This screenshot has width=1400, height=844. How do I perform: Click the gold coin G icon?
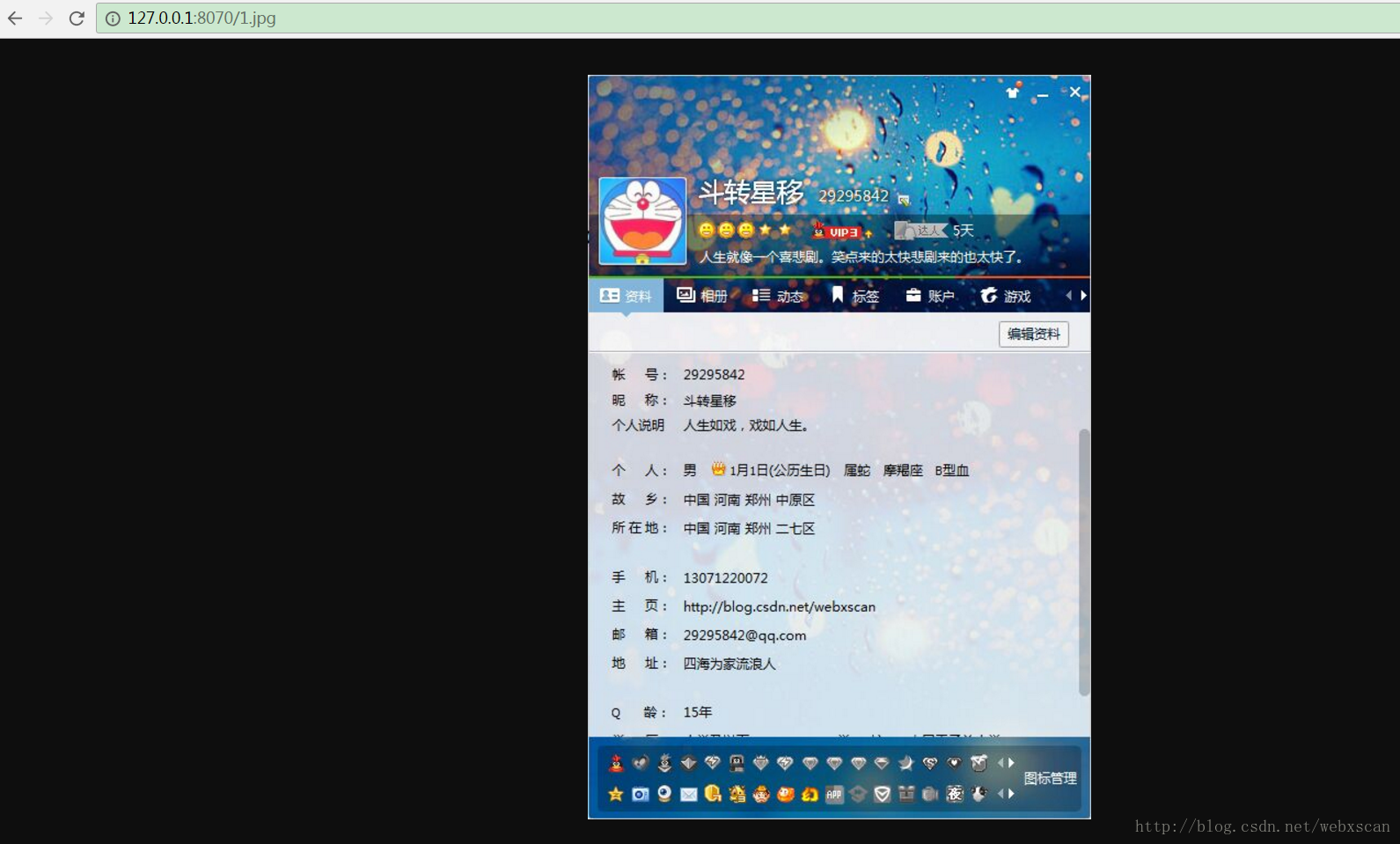(x=713, y=794)
